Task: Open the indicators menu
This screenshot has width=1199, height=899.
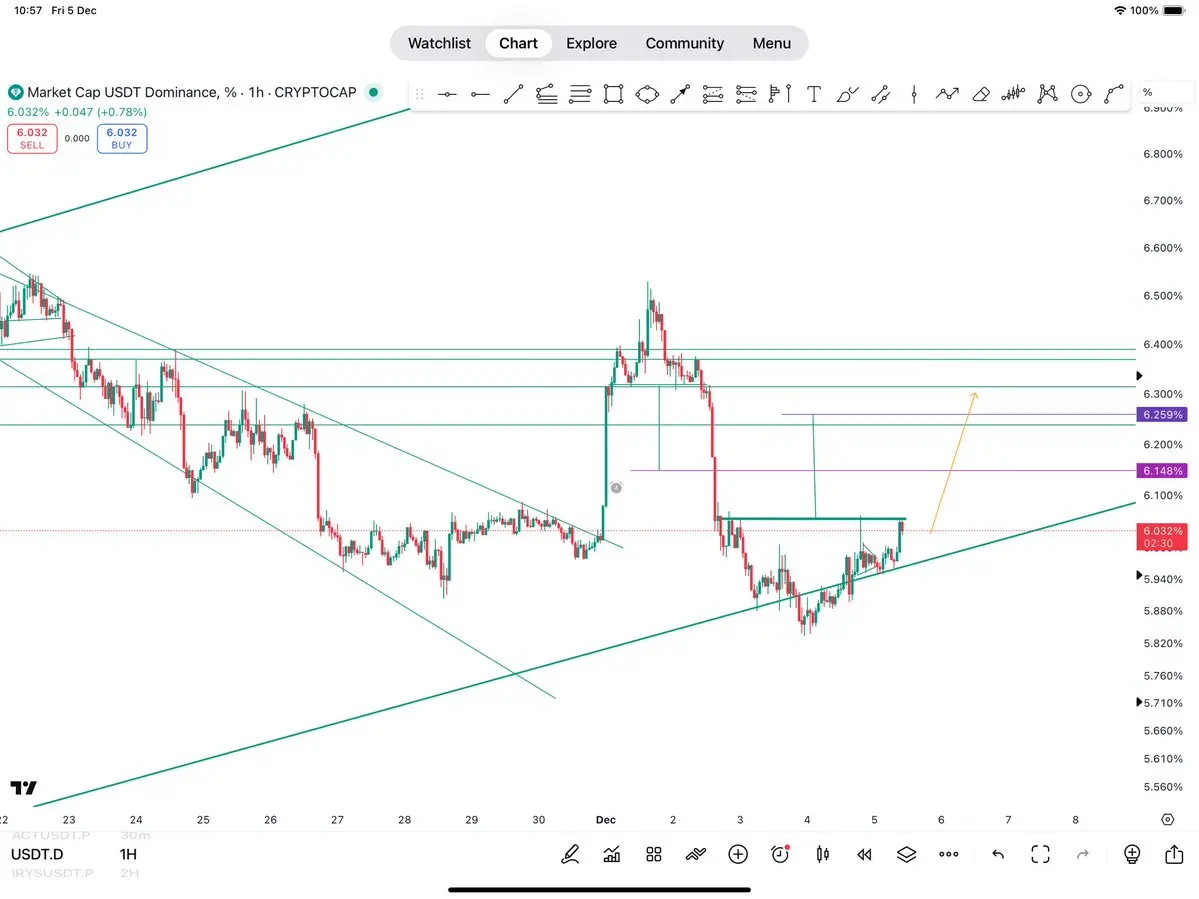Action: pyautogui.click(x=612, y=854)
